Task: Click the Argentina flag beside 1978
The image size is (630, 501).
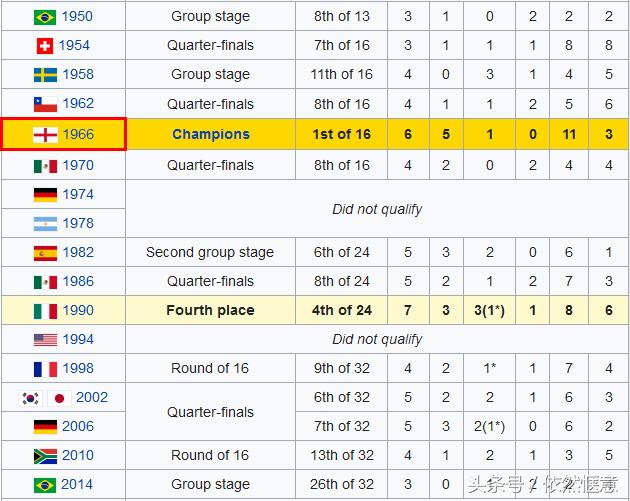Action: point(44,224)
